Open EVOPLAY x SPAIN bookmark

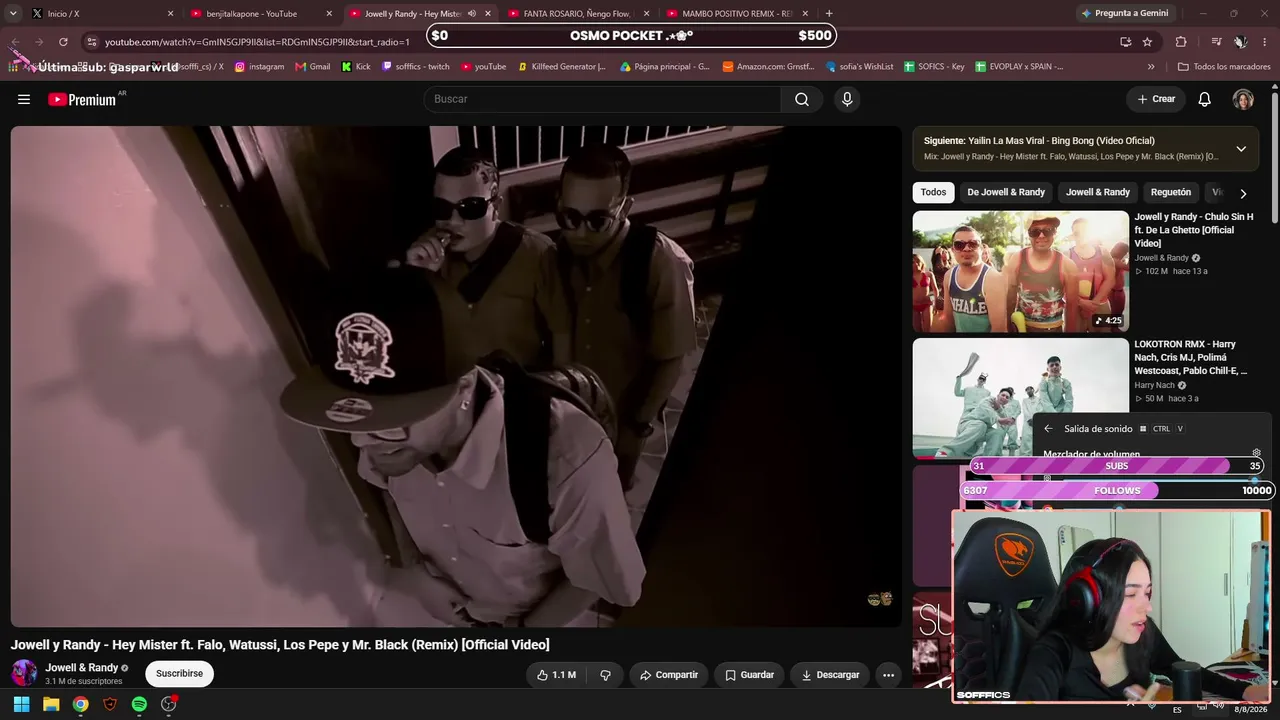1019,67
